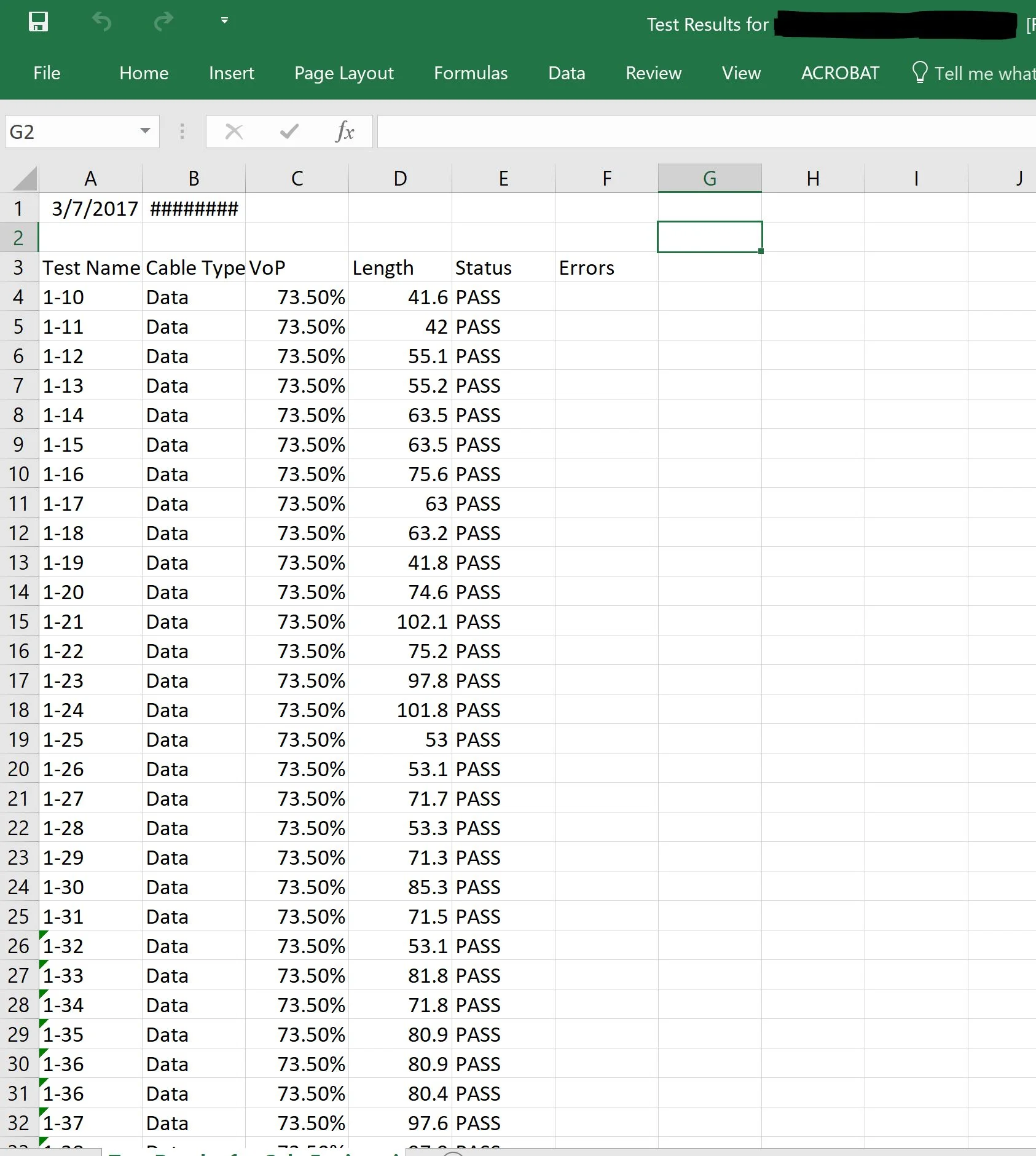Click PASS status in row 19
1036x1156 pixels.
(503, 739)
